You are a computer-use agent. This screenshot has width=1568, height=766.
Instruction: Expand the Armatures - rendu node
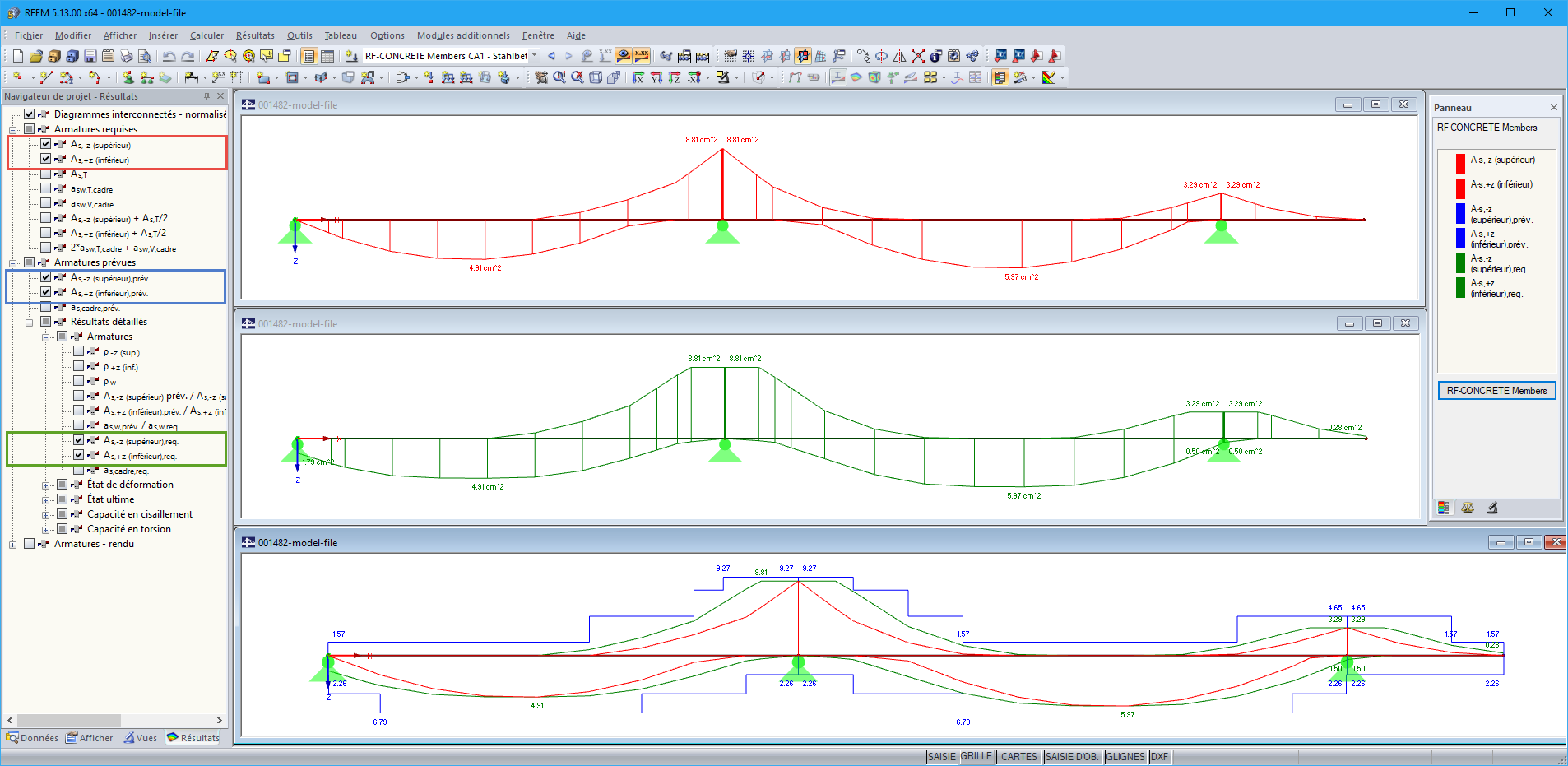(x=13, y=544)
